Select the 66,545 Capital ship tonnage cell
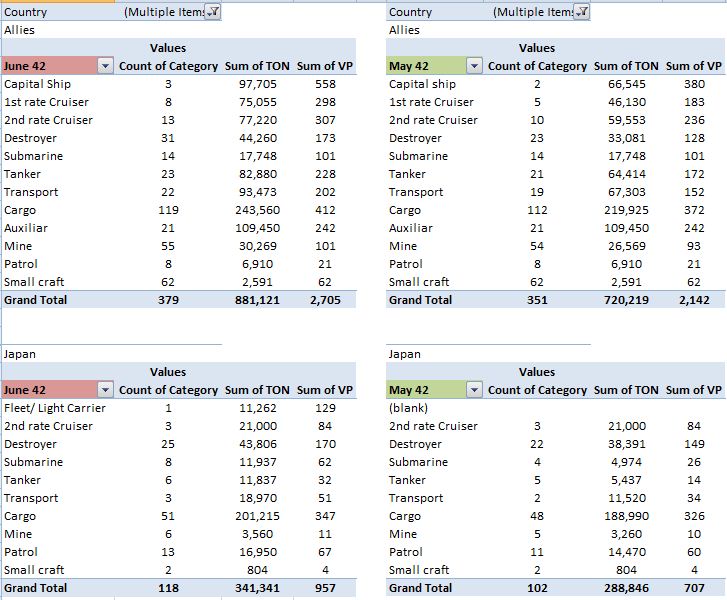727x600 pixels. [634, 84]
